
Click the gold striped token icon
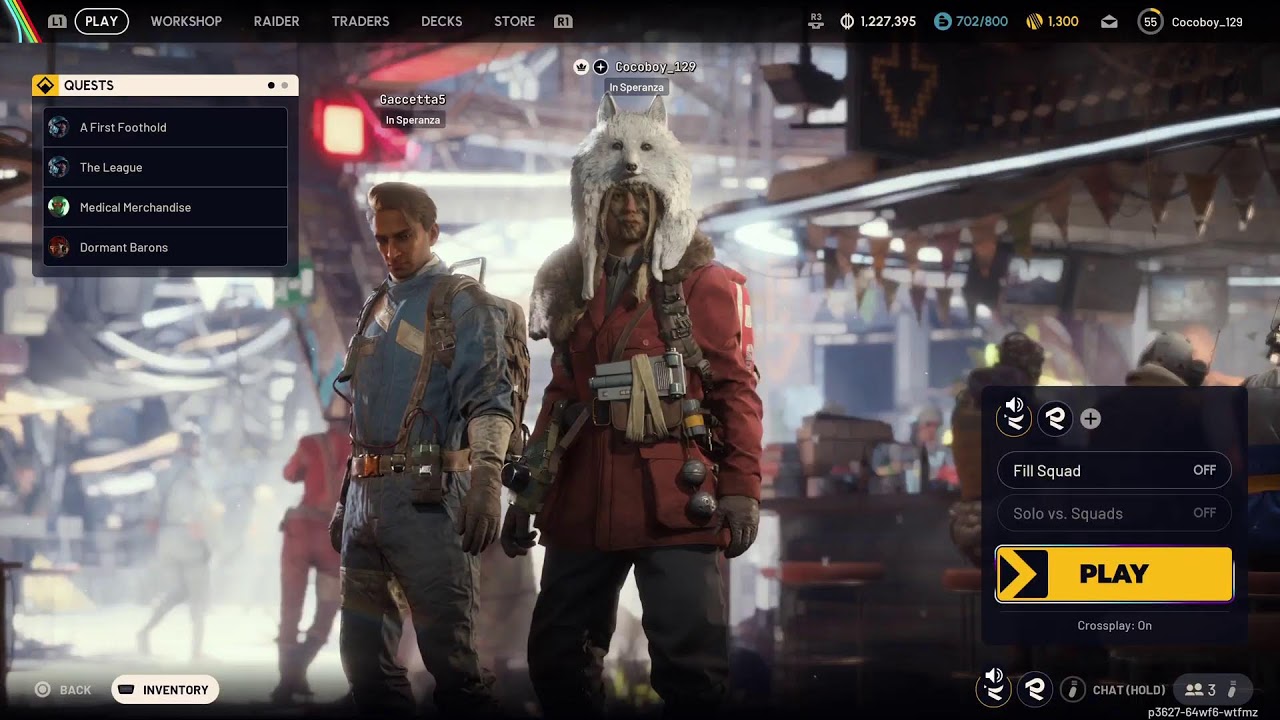(1034, 21)
